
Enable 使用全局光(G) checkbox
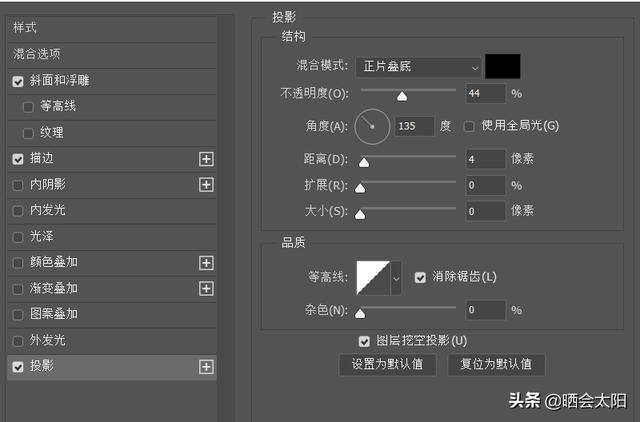pos(469,126)
